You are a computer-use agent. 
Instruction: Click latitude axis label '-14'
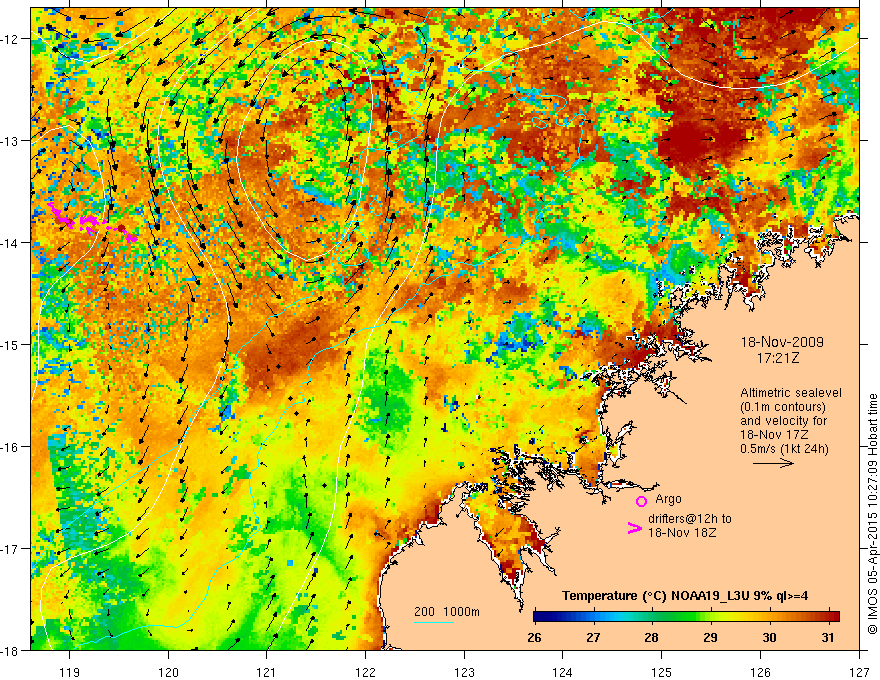coord(11,243)
